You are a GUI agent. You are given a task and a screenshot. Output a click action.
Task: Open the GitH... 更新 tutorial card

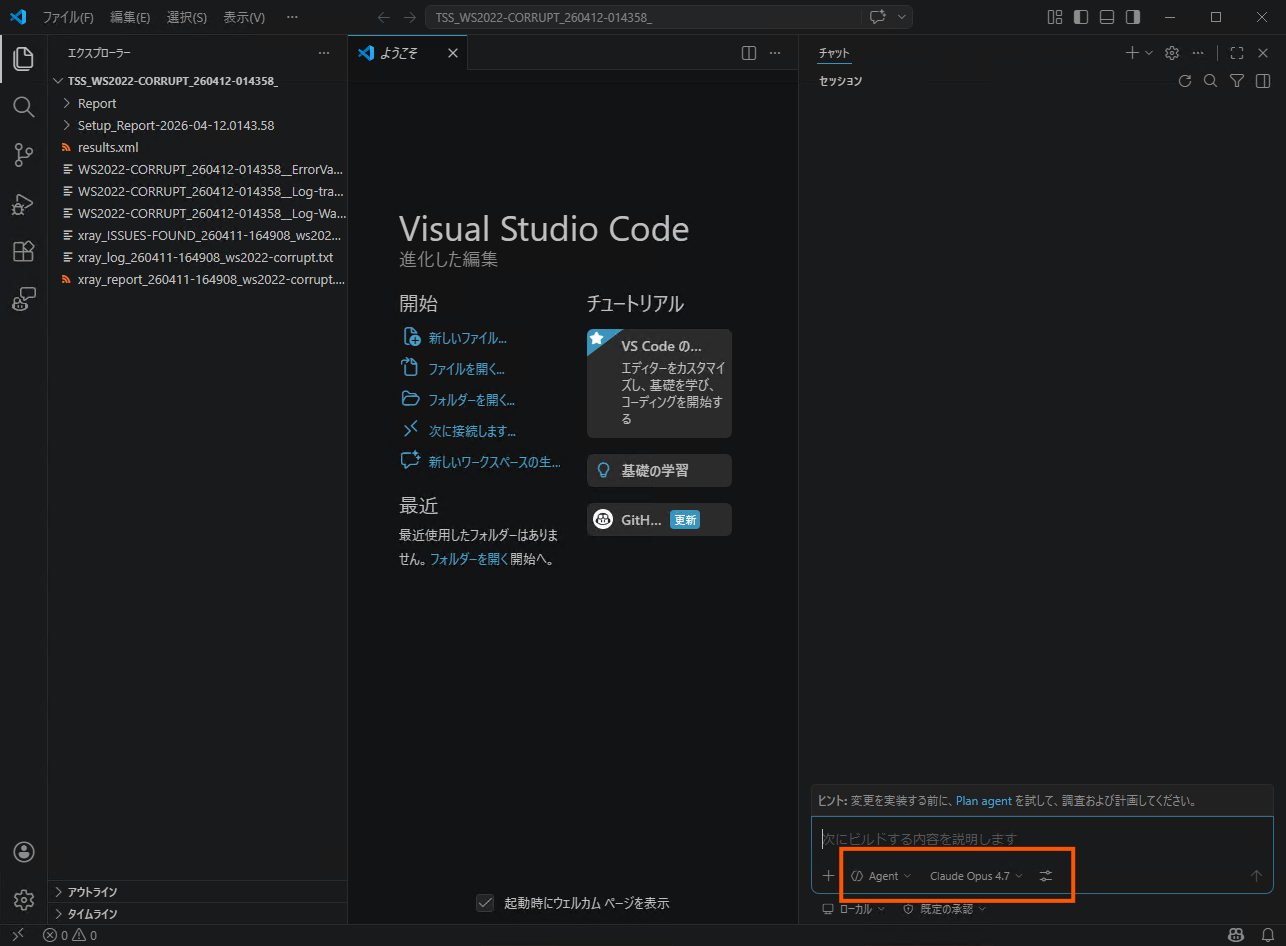point(659,520)
